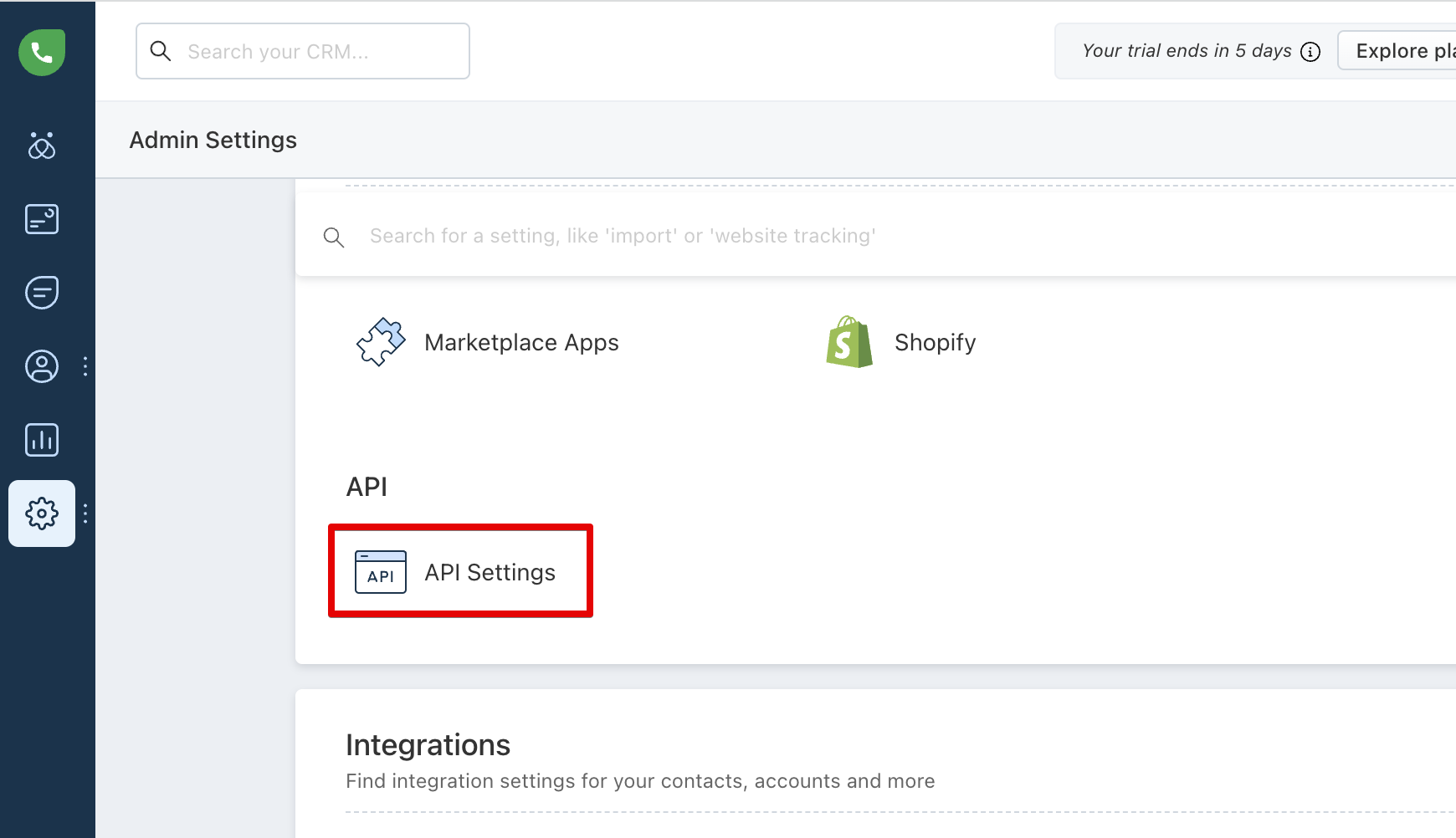Click the Shopify bag icon
The height and width of the screenshot is (838, 1456).
(849, 342)
